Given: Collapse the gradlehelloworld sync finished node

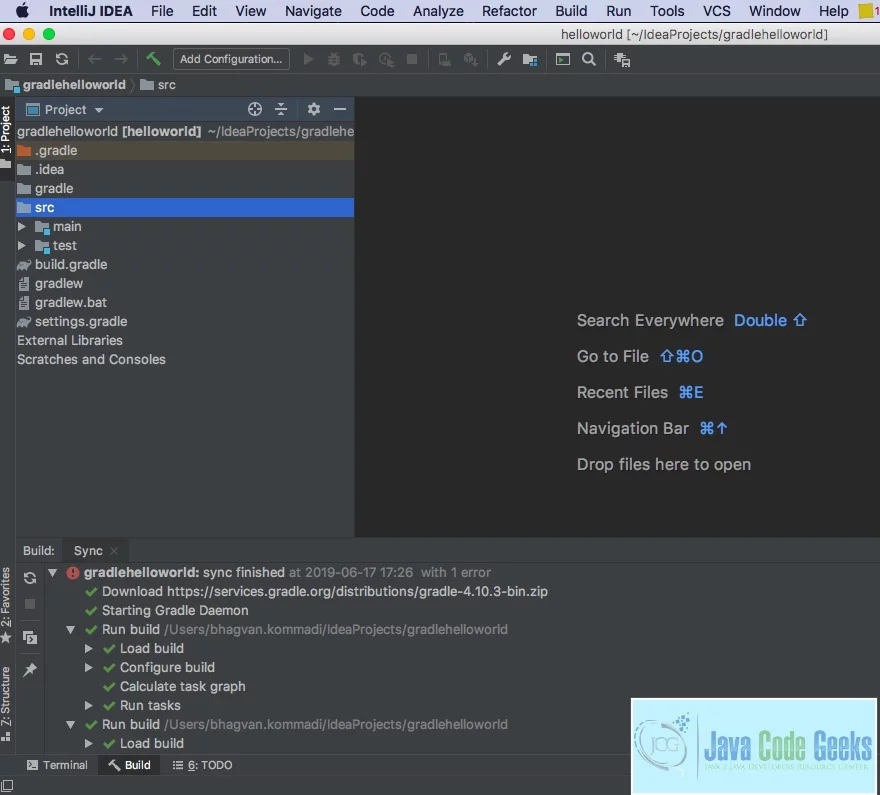Looking at the screenshot, I should click(53, 572).
